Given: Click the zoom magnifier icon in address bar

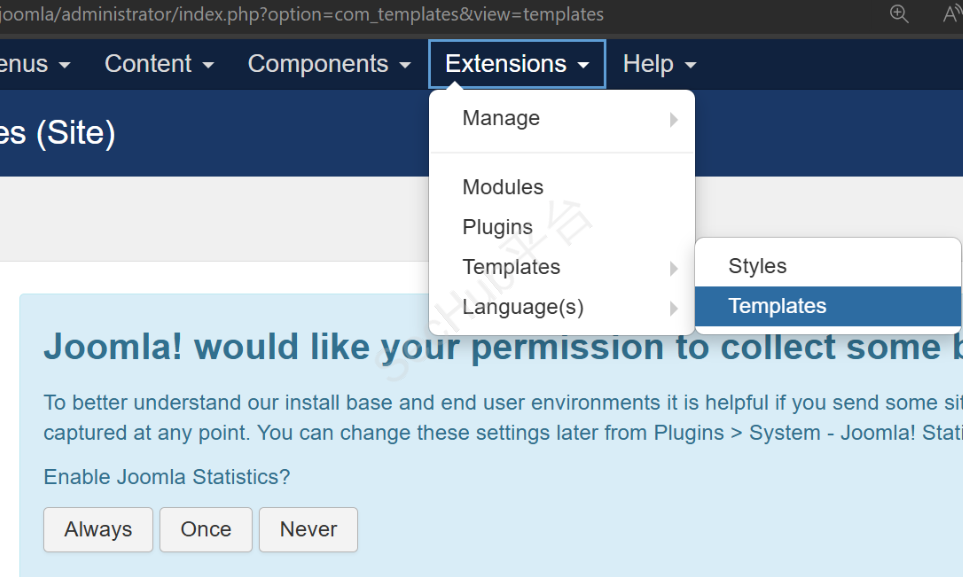Looking at the screenshot, I should click(x=899, y=14).
